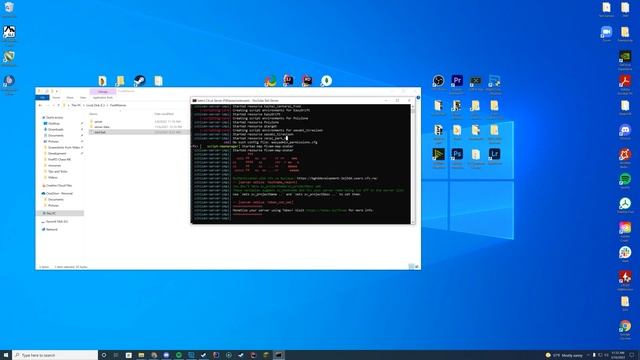Viewport: 640px width, 360px height.
Task: Select Network in navigation pane
Action: [52, 229]
